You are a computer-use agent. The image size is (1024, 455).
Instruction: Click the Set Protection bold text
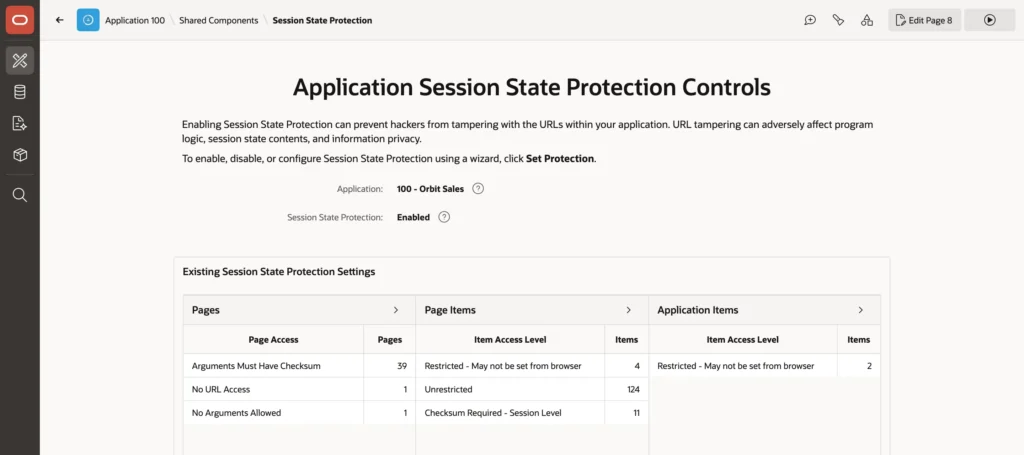pos(560,159)
